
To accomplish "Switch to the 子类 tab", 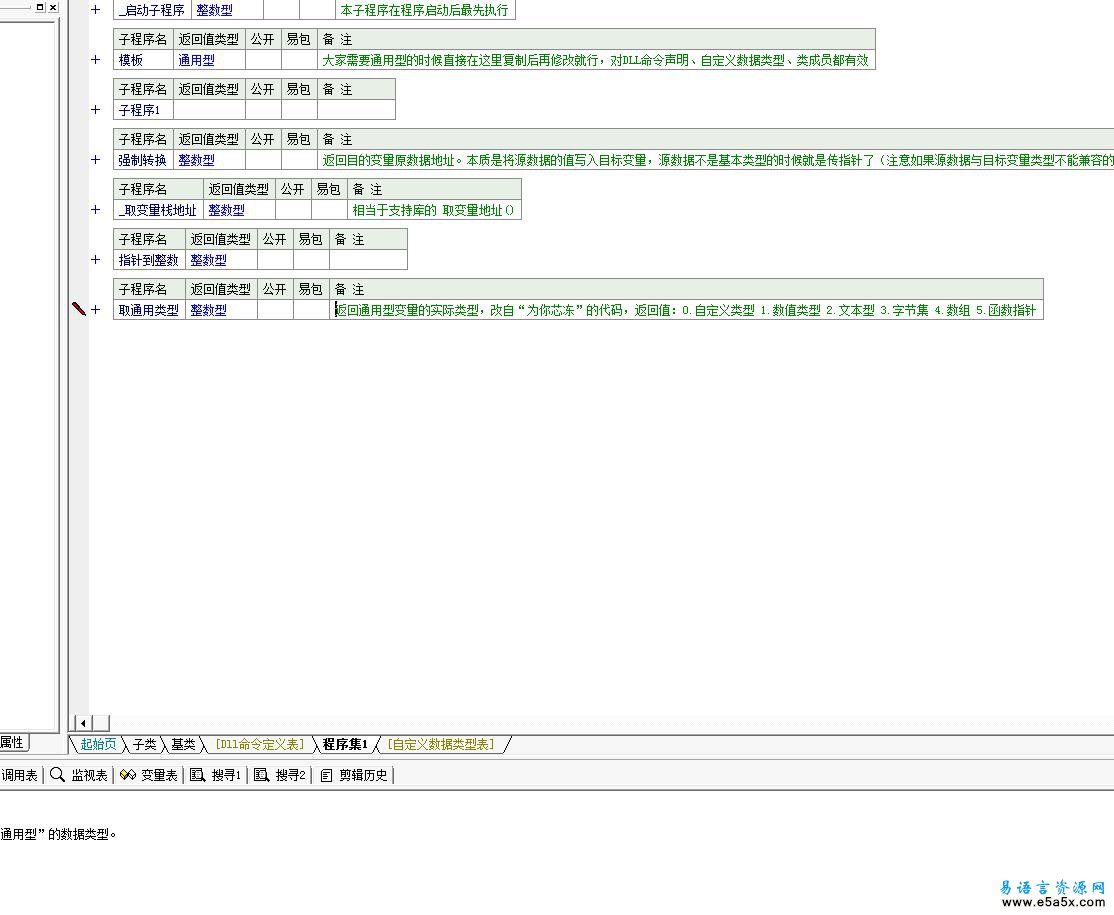I will tap(144, 744).
